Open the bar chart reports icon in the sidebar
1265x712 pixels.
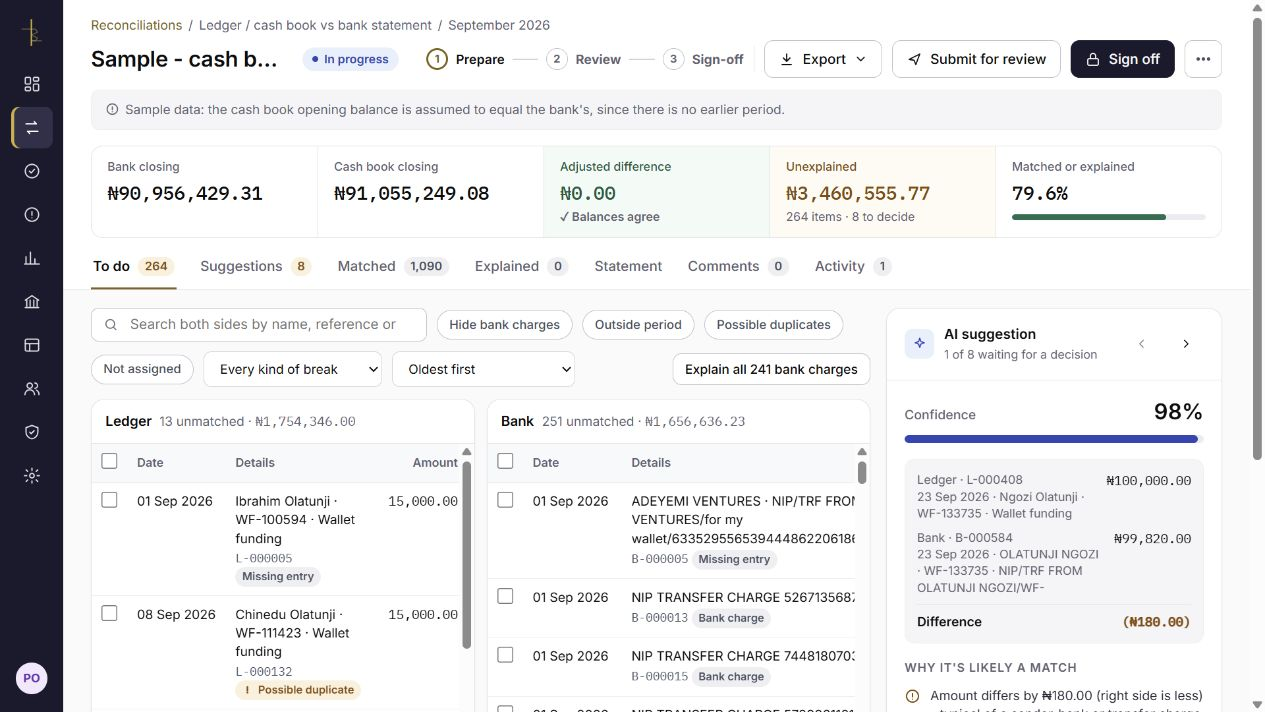click(x=32, y=258)
